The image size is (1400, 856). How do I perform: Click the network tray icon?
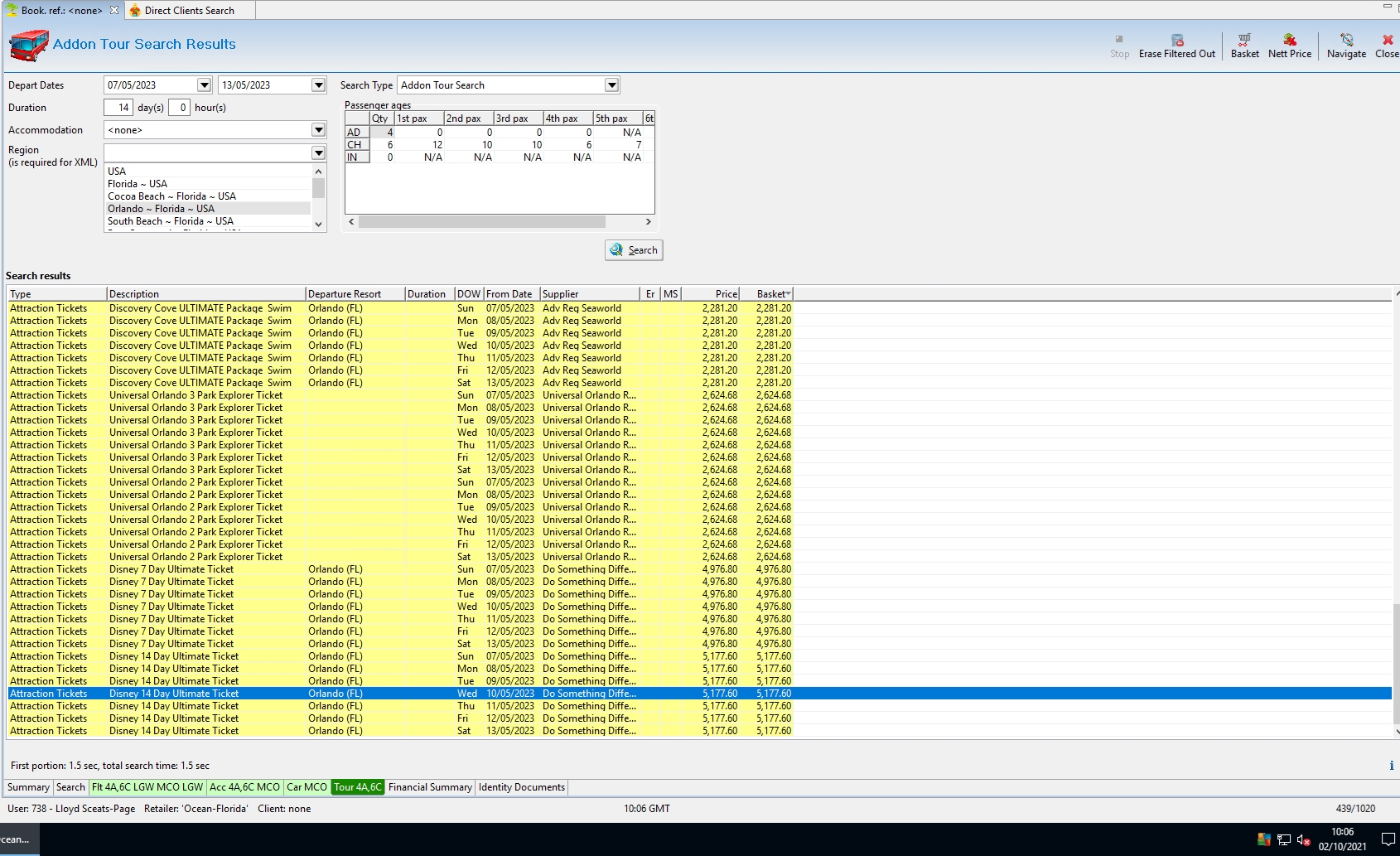tap(1284, 839)
